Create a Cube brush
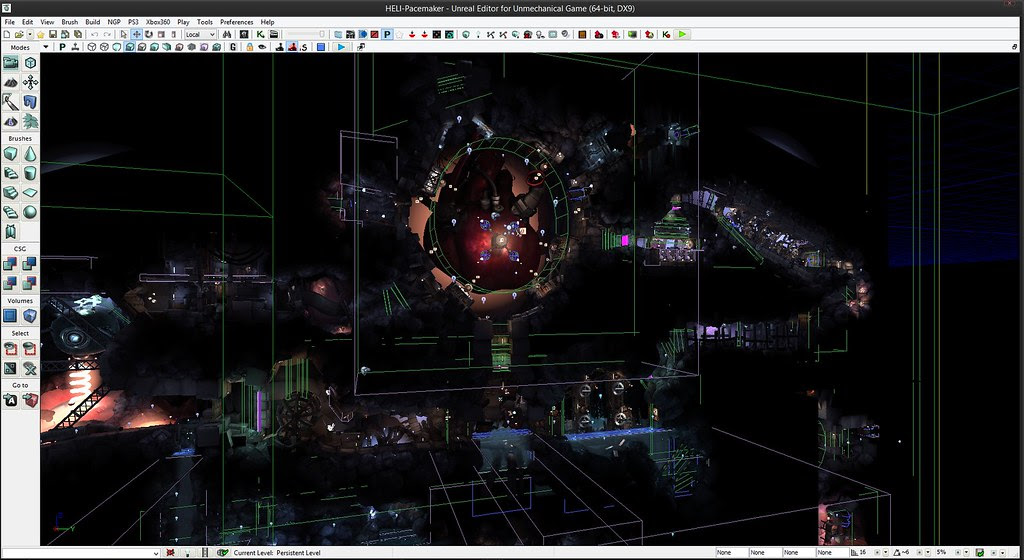The height and width of the screenshot is (560, 1024). pos(10,154)
